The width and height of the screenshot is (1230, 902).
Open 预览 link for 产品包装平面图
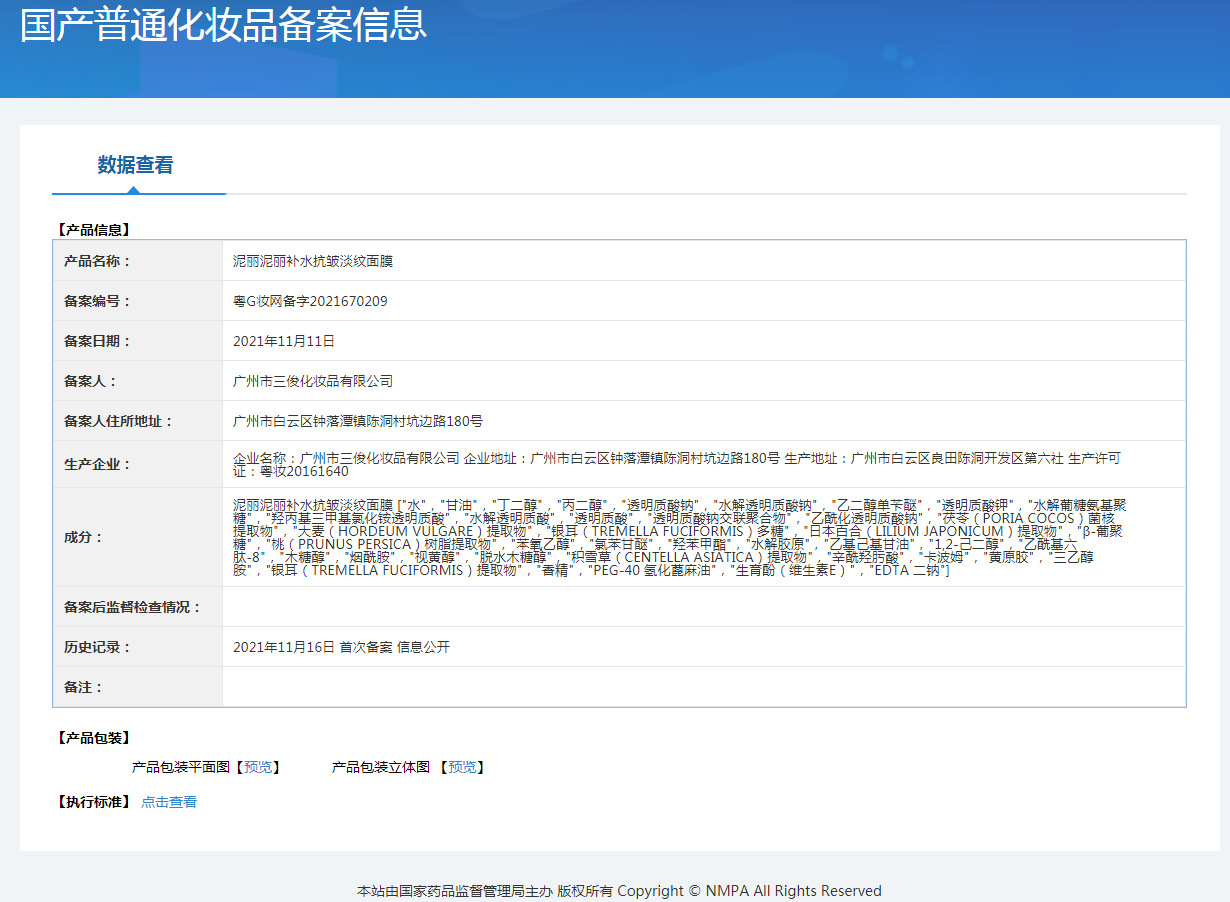[x=258, y=767]
